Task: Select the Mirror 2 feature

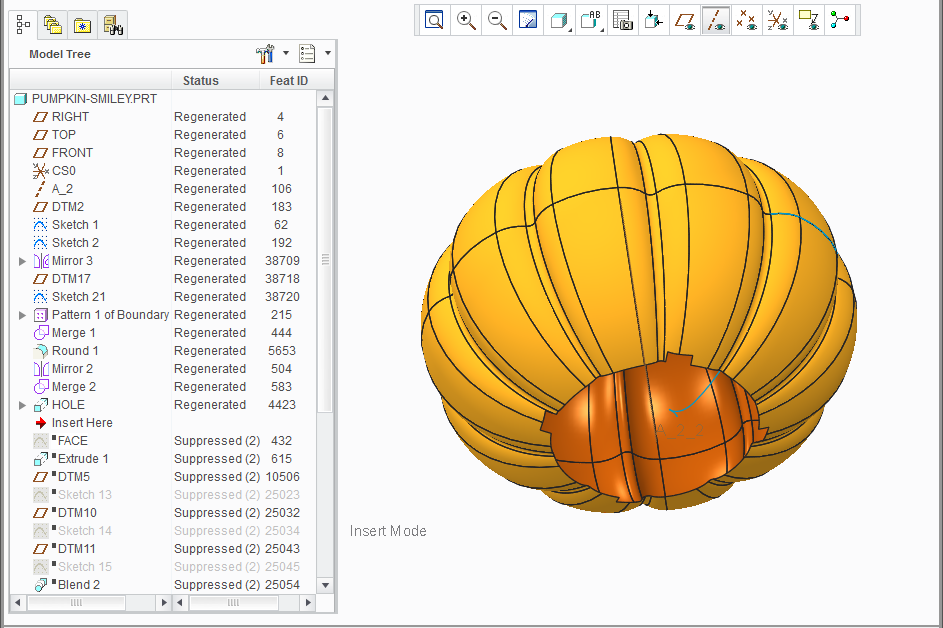Action: [63, 369]
